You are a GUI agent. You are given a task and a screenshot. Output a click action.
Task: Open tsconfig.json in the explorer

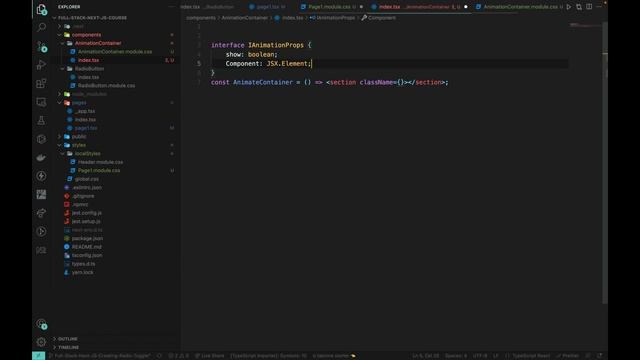pyautogui.click(x=87, y=256)
